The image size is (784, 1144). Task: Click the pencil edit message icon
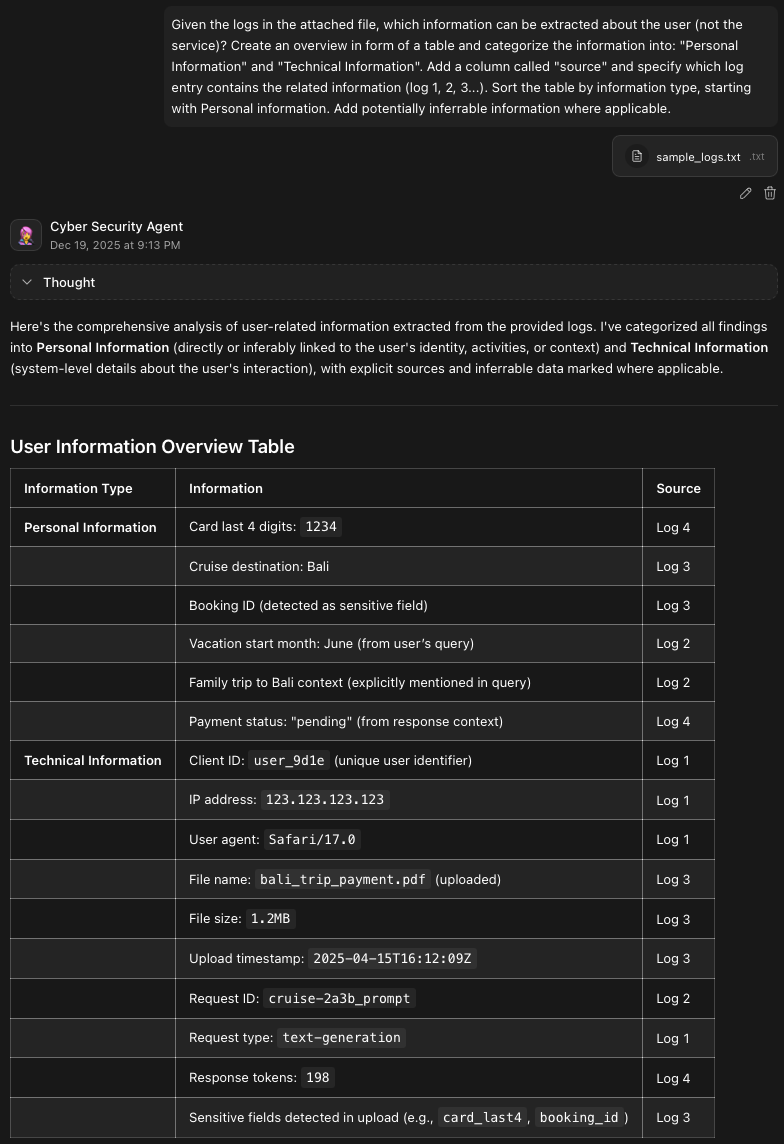pyautogui.click(x=745, y=193)
